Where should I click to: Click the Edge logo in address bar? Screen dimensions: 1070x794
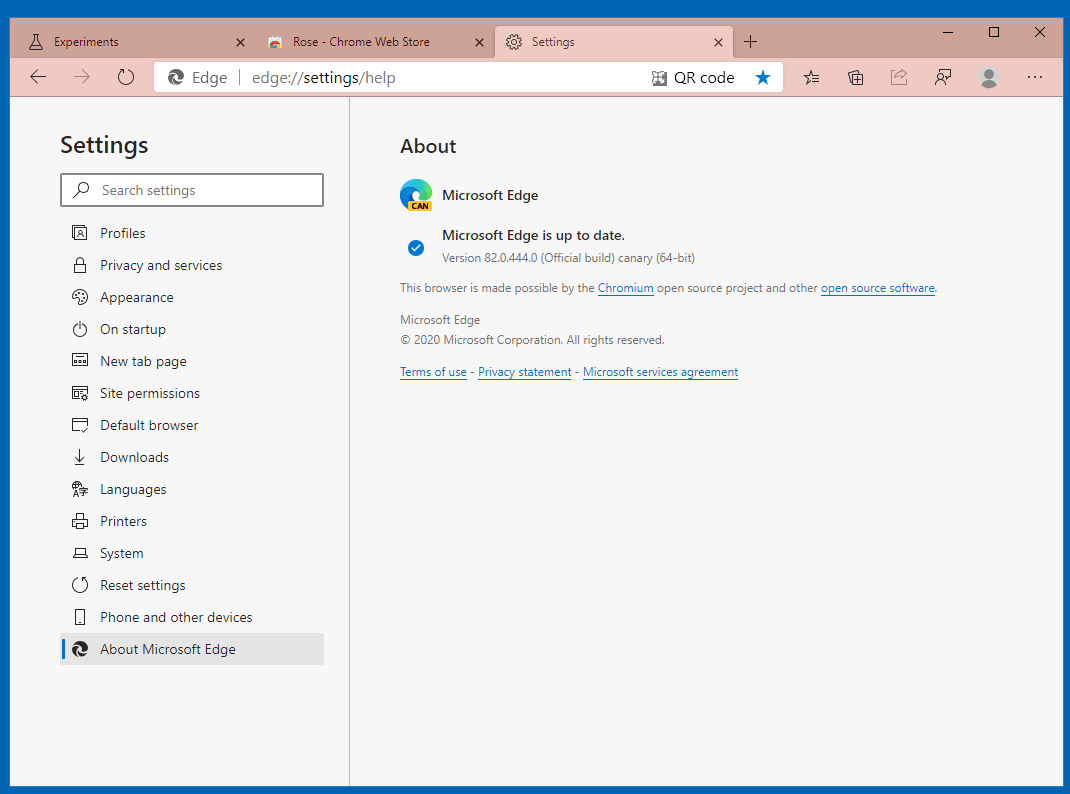[x=176, y=78]
